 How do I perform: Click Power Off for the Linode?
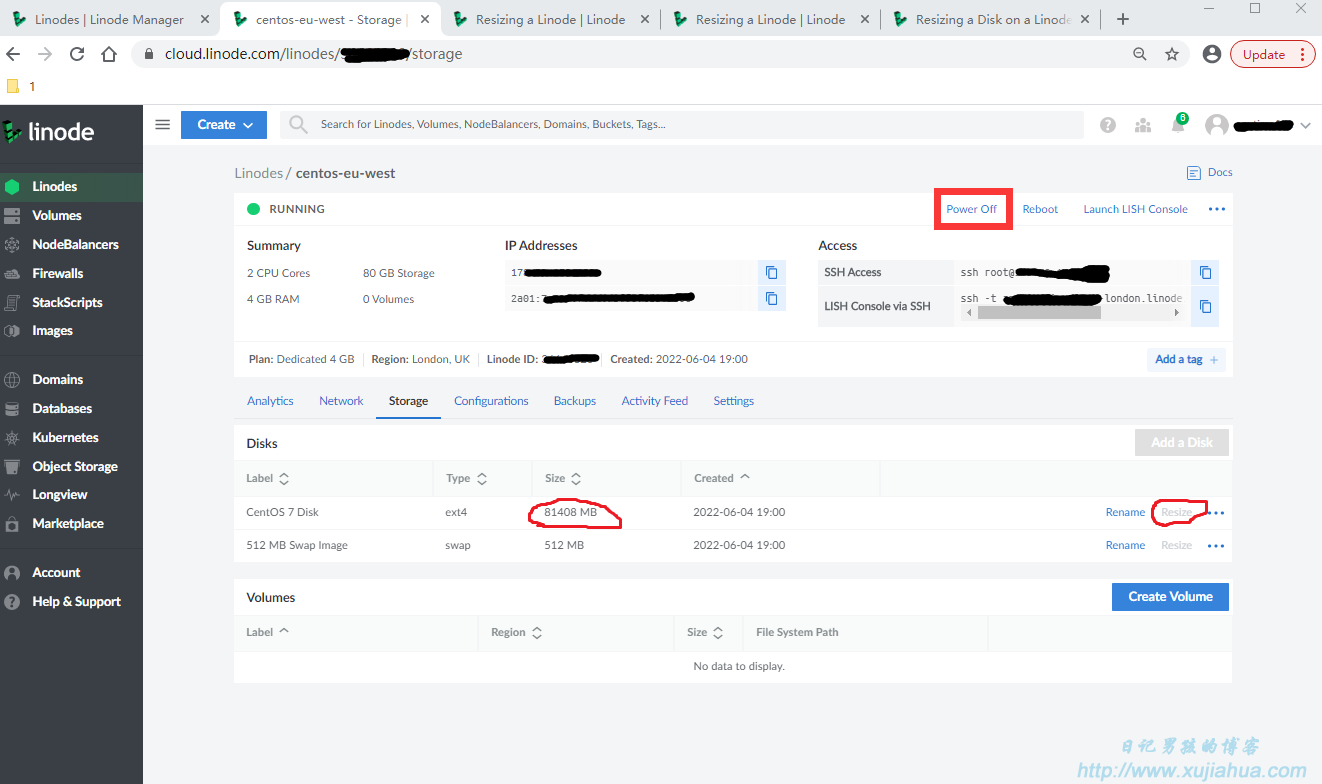click(x=972, y=209)
